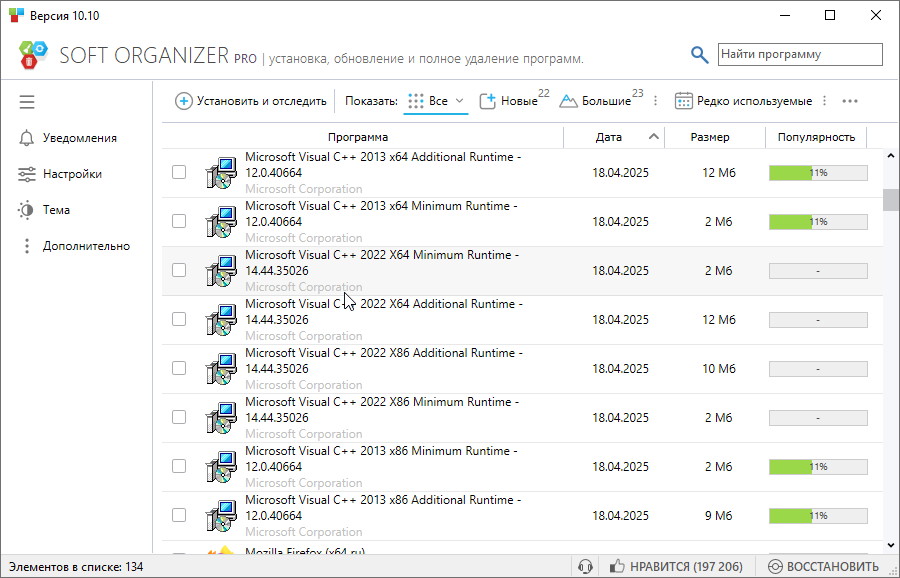Image resolution: width=900 pixels, height=578 pixels.
Task: Click installer icon of 2022 X86 Additional Runtime
Action: (221, 369)
